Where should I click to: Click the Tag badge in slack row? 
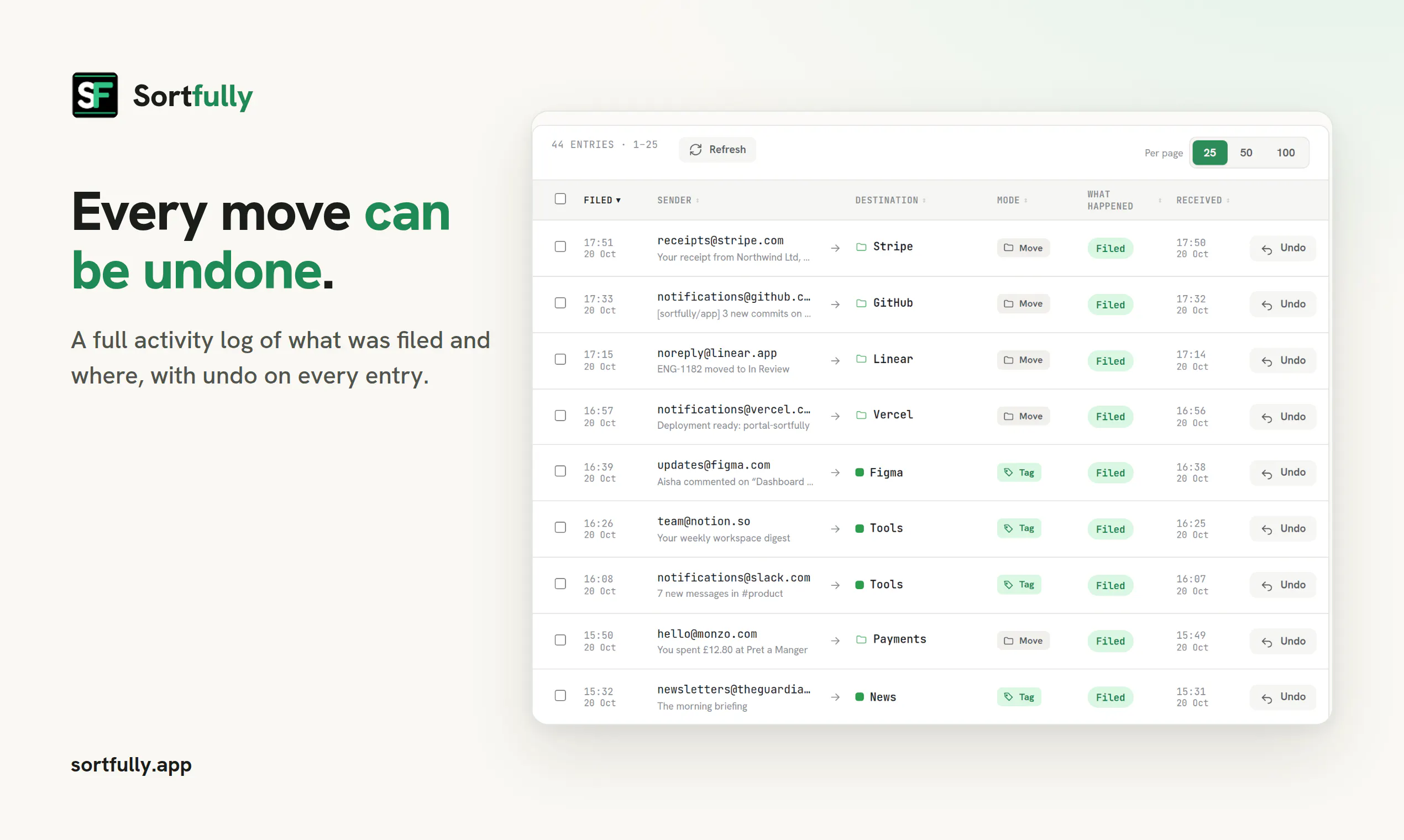click(x=1019, y=584)
